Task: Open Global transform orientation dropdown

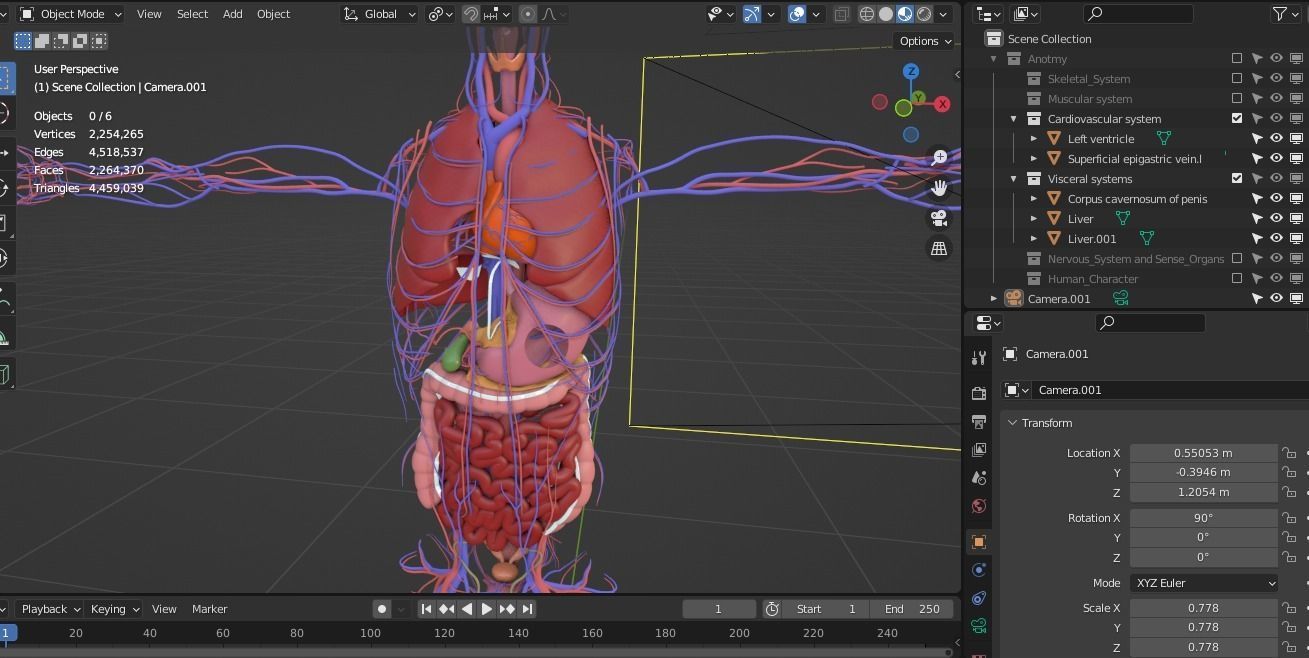Action: click(x=380, y=14)
